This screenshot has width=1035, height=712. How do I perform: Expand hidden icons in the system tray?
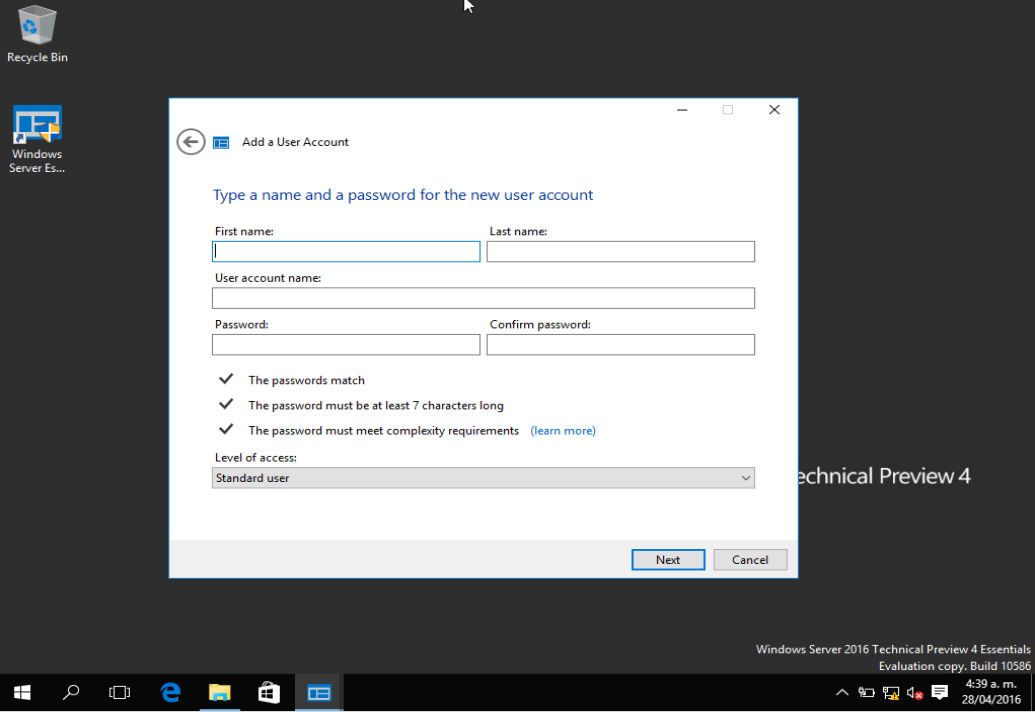(x=842, y=692)
